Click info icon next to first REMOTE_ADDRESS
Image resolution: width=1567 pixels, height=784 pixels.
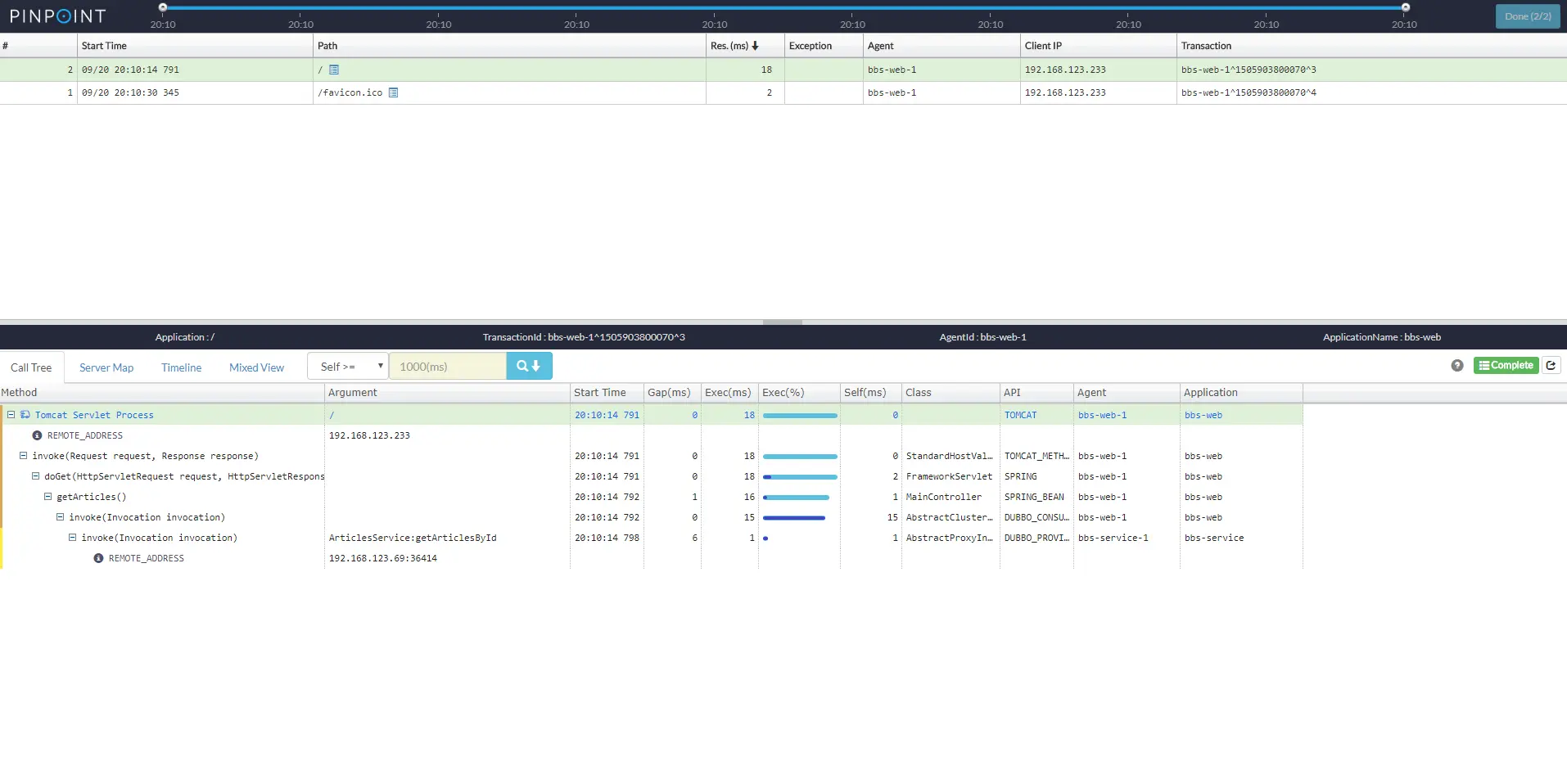pyautogui.click(x=37, y=435)
